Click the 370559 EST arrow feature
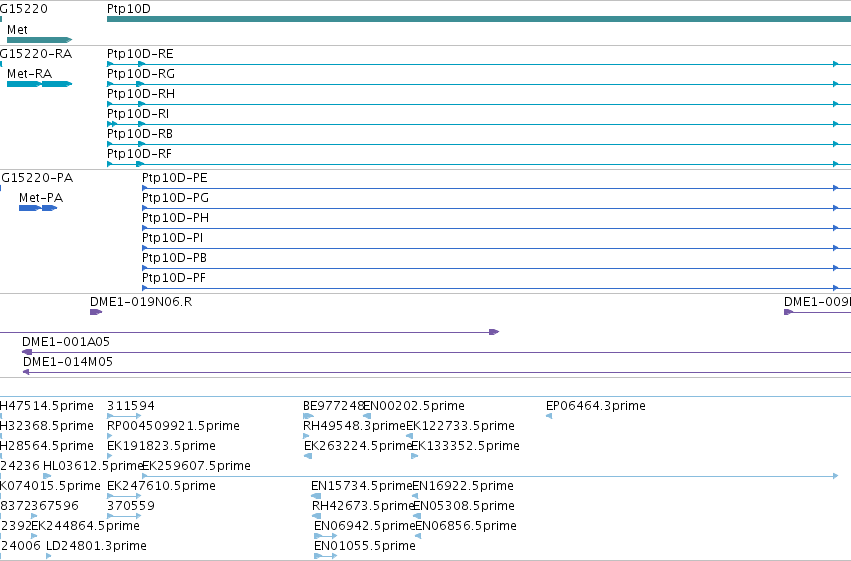Viewport: 851px width, 561px height. pyautogui.click(x=124, y=516)
